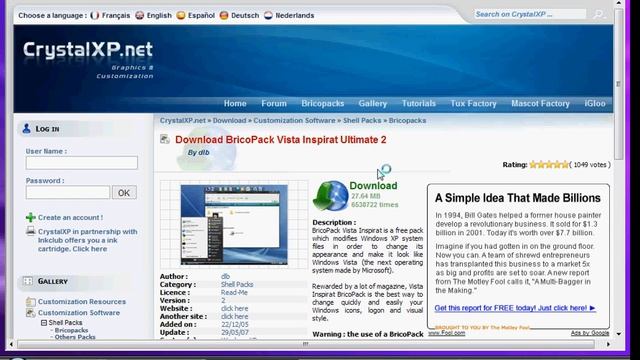
Task: Select Bricopacks in the sidebar tree
Action: (x=71, y=330)
